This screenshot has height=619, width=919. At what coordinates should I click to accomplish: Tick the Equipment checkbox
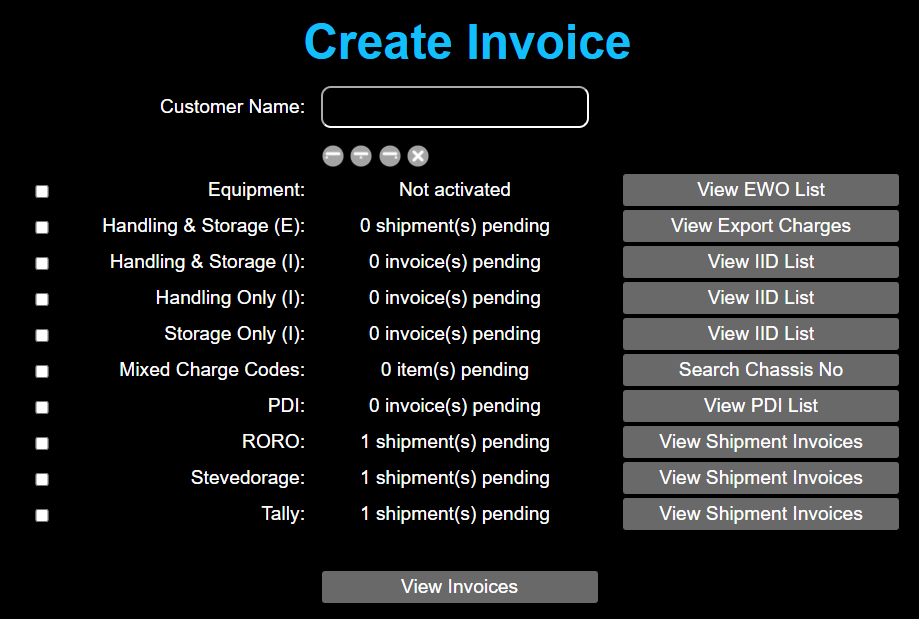click(x=42, y=191)
